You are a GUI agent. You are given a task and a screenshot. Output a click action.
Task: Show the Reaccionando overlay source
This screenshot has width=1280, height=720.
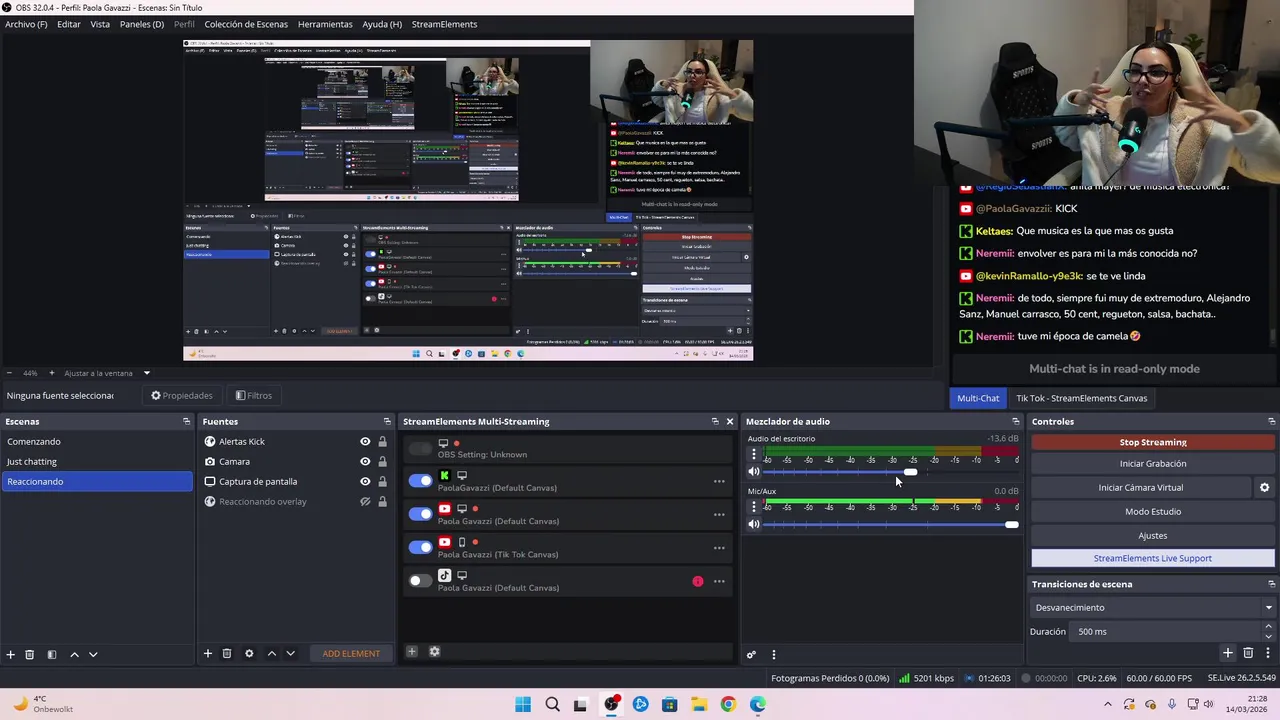(365, 501)
